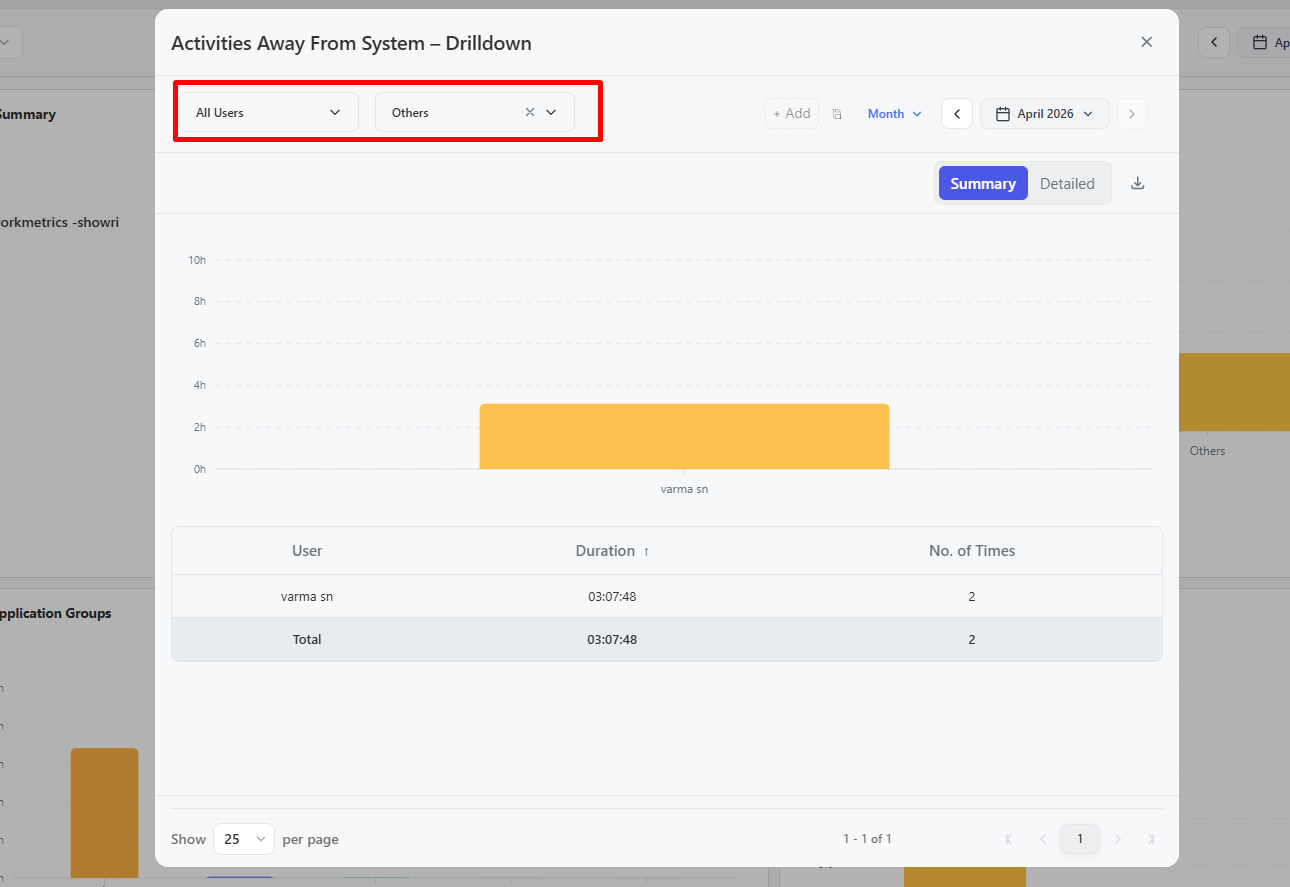Download the drilldown report
Viewport: 1290px width, 887px height.
coord(1137,183)
